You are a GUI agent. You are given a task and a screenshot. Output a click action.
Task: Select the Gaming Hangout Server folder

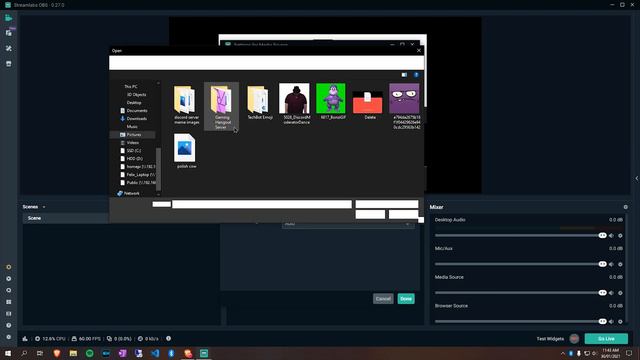click(x=221, y=107)
